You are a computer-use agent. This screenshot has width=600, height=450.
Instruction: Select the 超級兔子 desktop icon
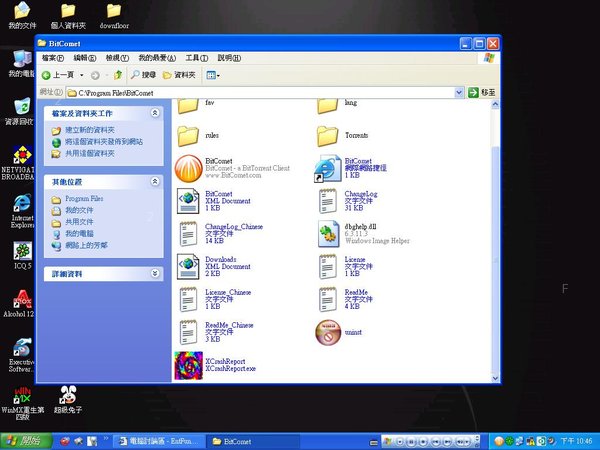(68, 400)
